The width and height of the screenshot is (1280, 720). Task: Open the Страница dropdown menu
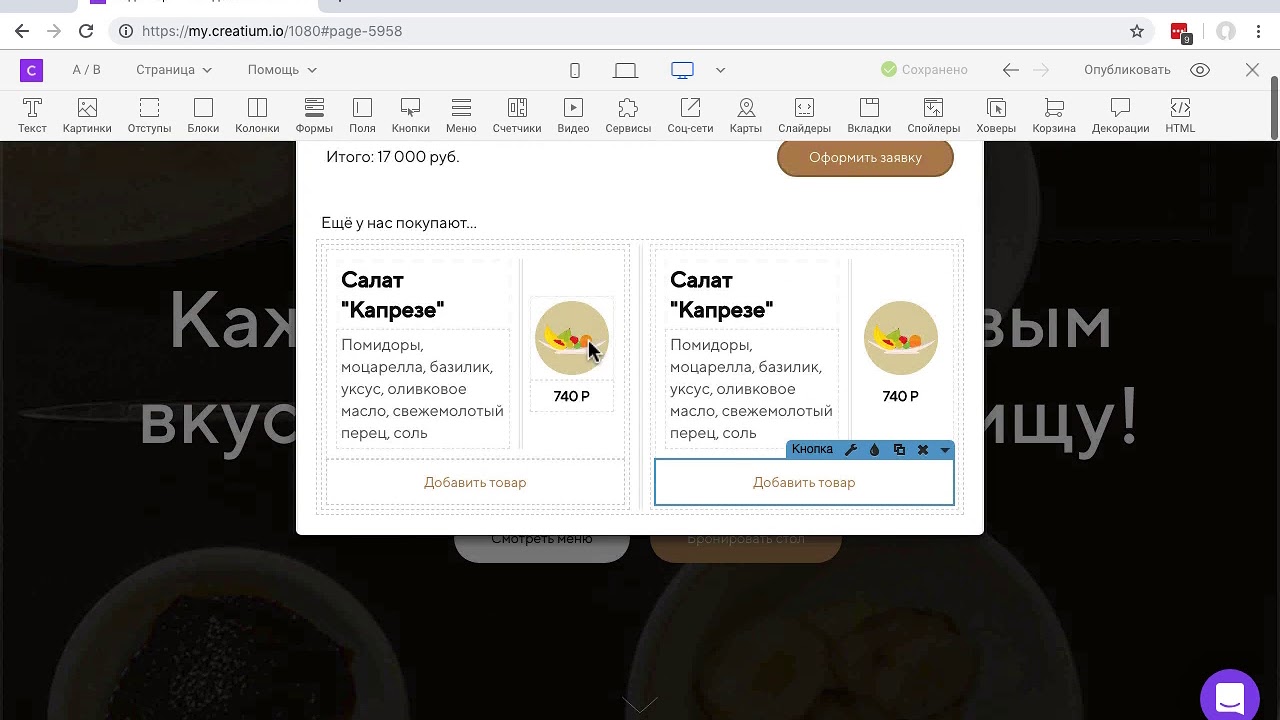click(x=174, y=70)
